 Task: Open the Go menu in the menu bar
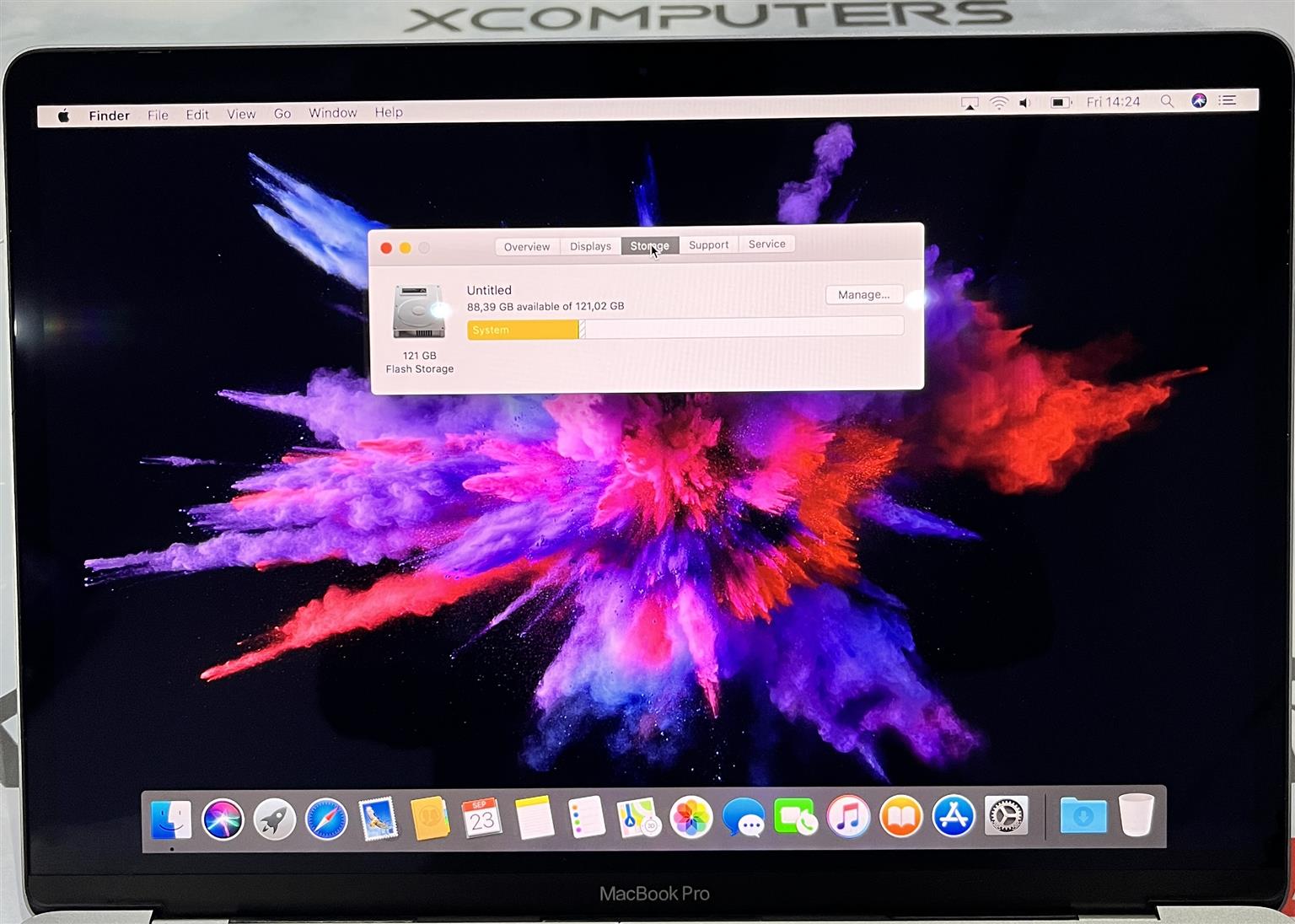(282, 114)
